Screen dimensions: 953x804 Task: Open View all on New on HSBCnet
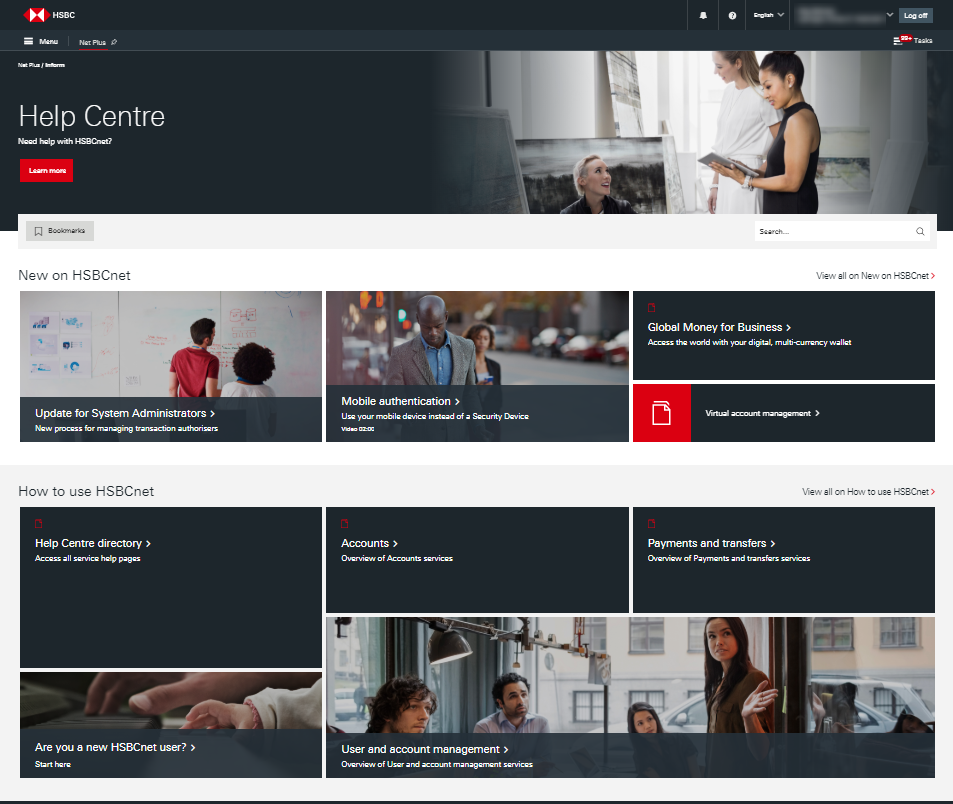click(875, 275)
